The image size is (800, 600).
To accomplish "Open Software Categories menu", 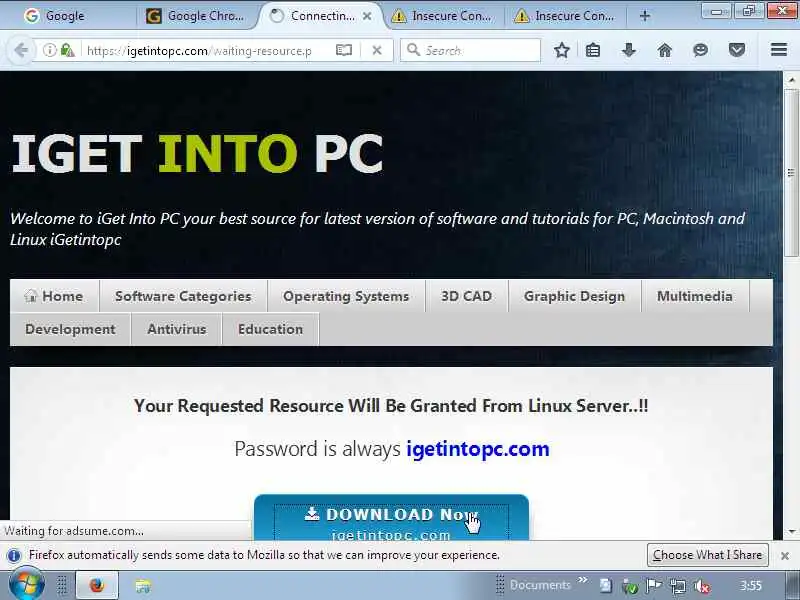I will (x=183, y=296).
